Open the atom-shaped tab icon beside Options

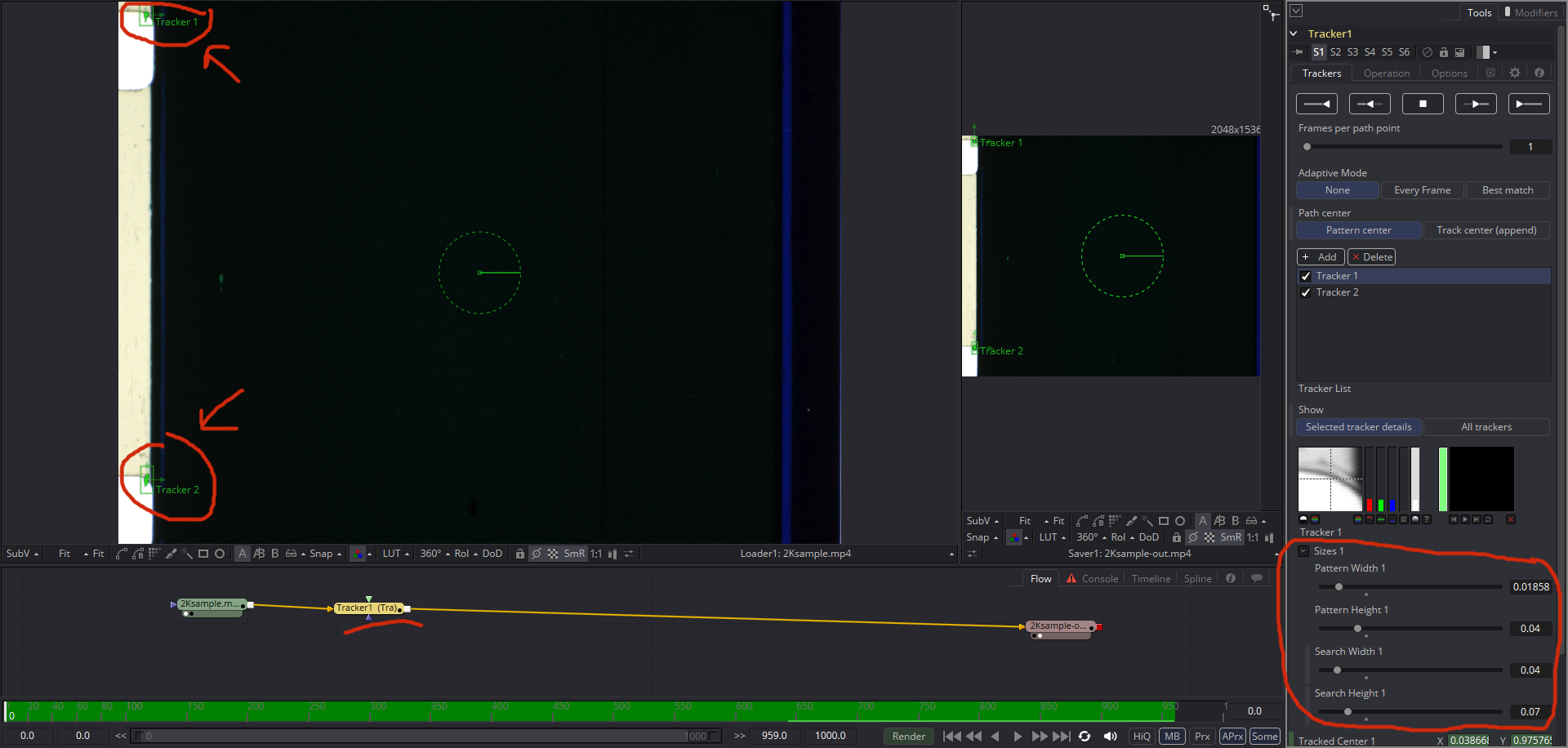click(x=1490, y=73)
